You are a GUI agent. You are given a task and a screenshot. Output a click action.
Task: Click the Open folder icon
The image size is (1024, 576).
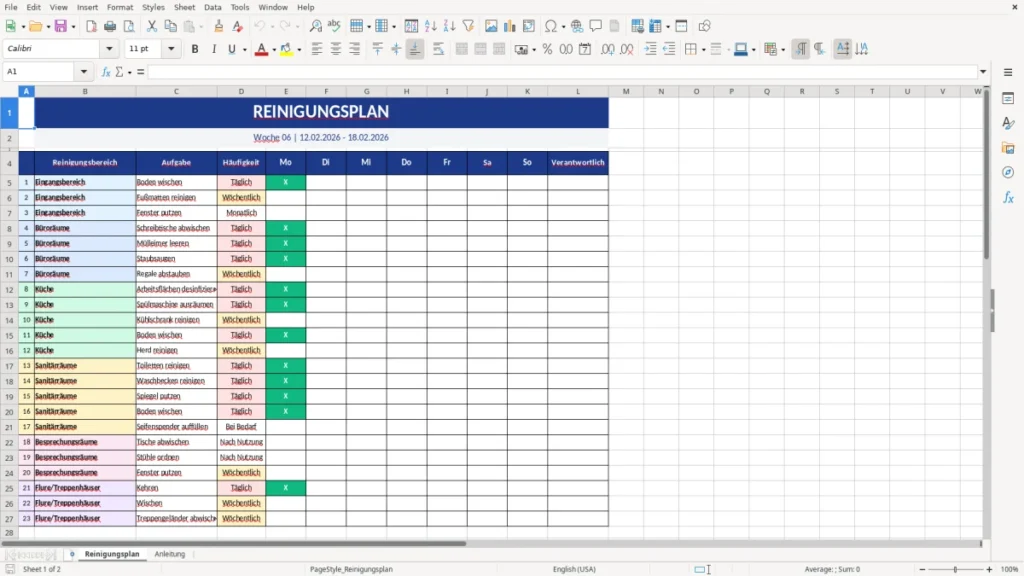tap(35, 26)
